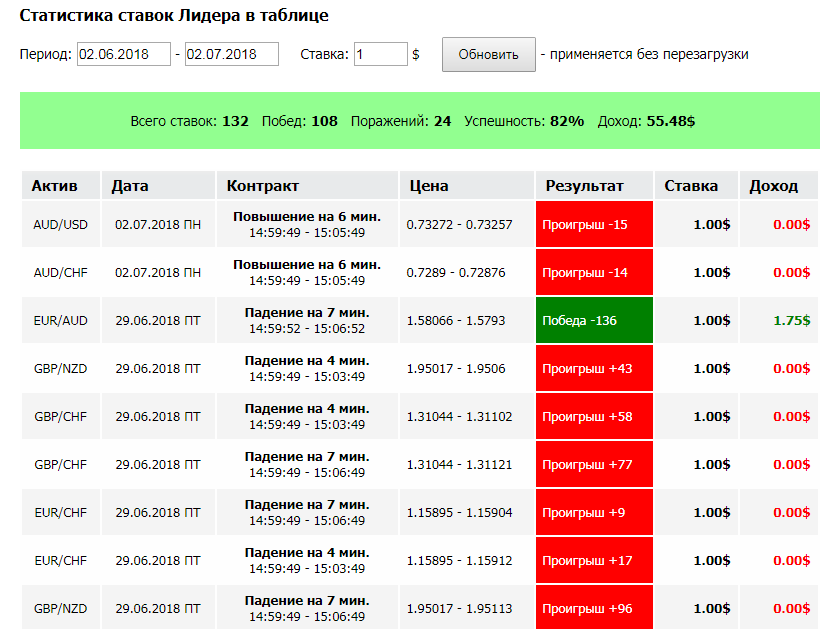
Task: Click the Проигрыш +43 result cell
Action: [594, 369]
